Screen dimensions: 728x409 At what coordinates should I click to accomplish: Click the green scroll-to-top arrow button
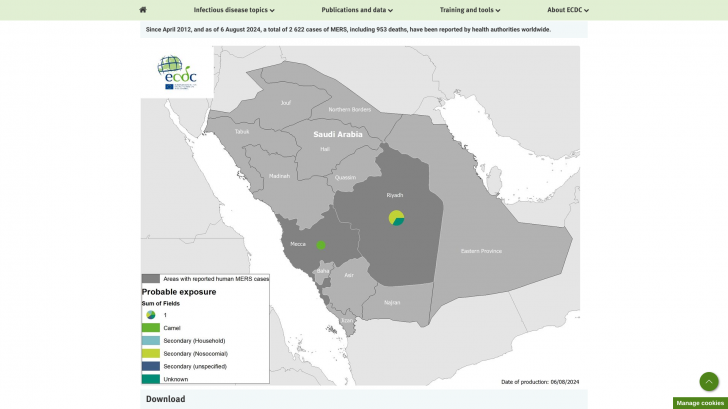(x=708, y=382)
